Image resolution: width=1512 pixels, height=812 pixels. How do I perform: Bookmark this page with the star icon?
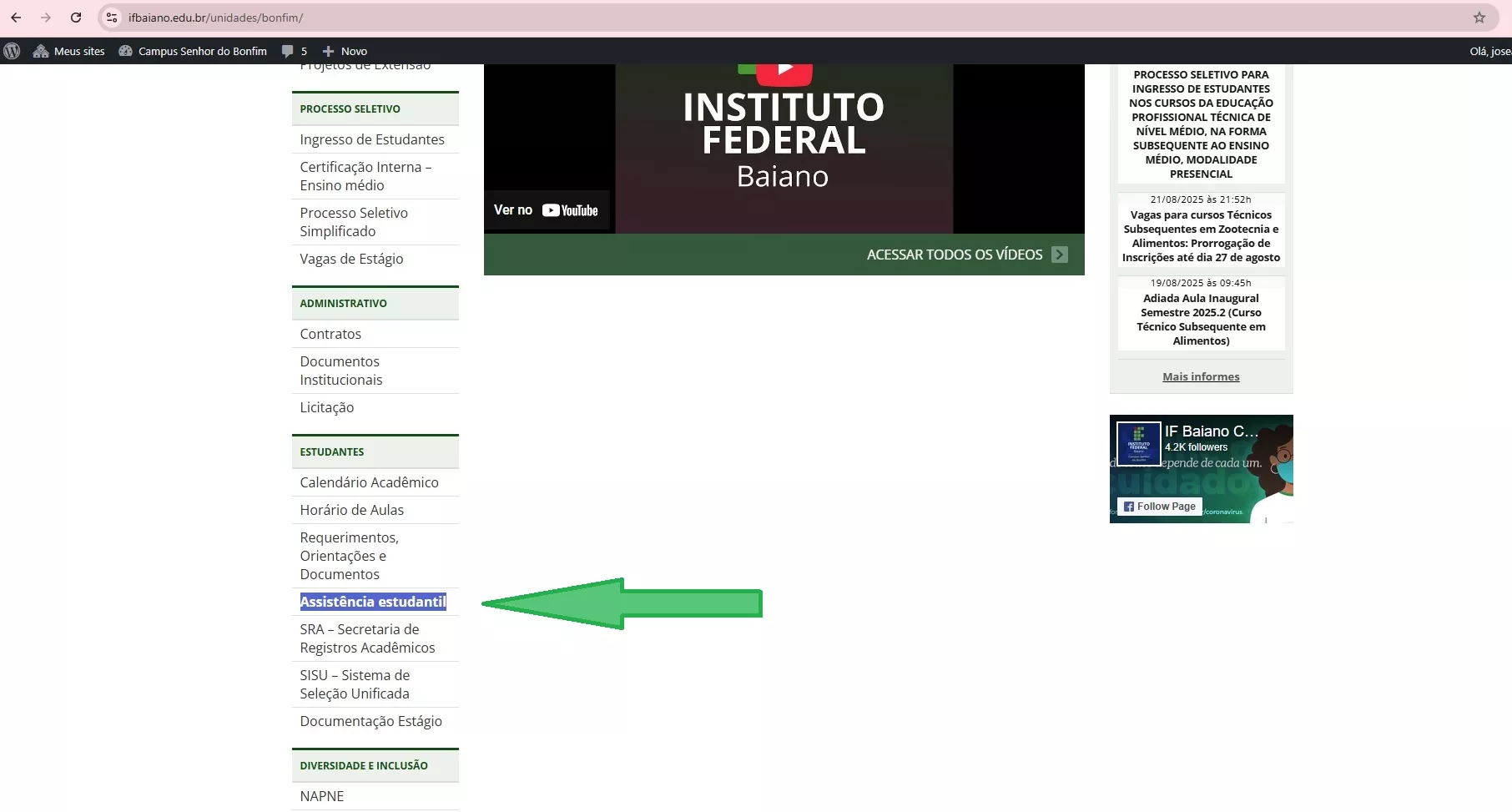tap(1479, 18)
